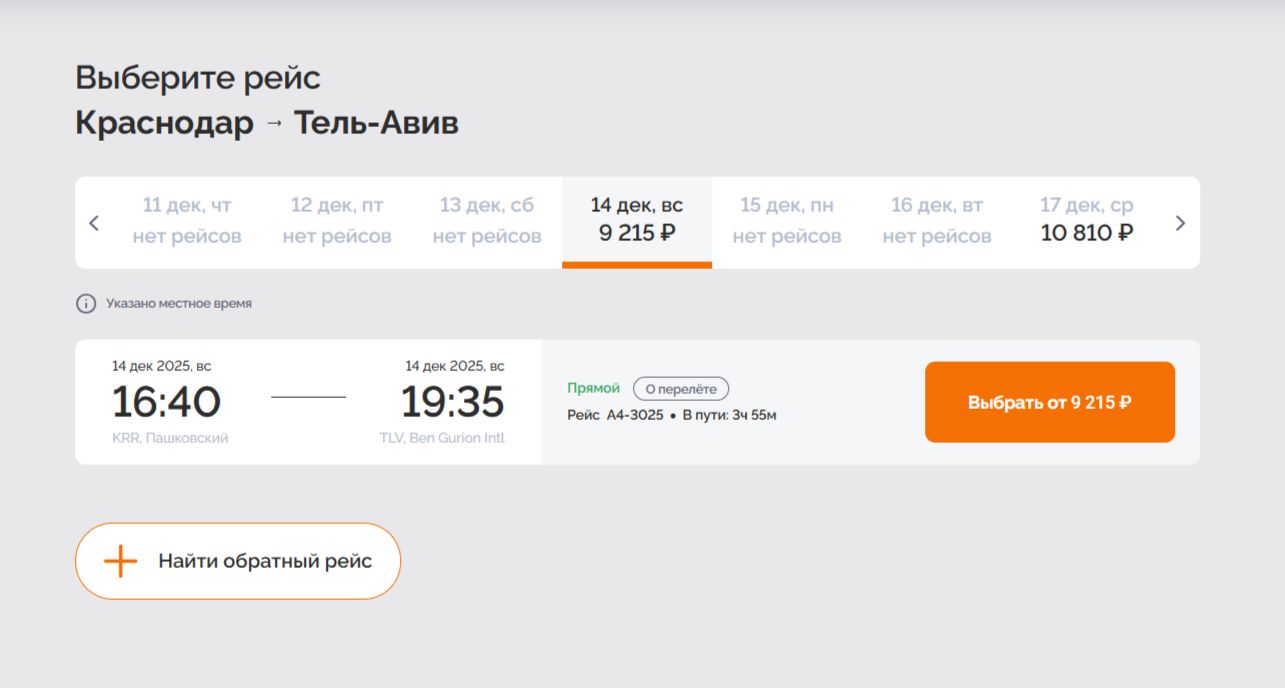Click the flight number A4-3025

pyautogui.click(x=634, y=415)
